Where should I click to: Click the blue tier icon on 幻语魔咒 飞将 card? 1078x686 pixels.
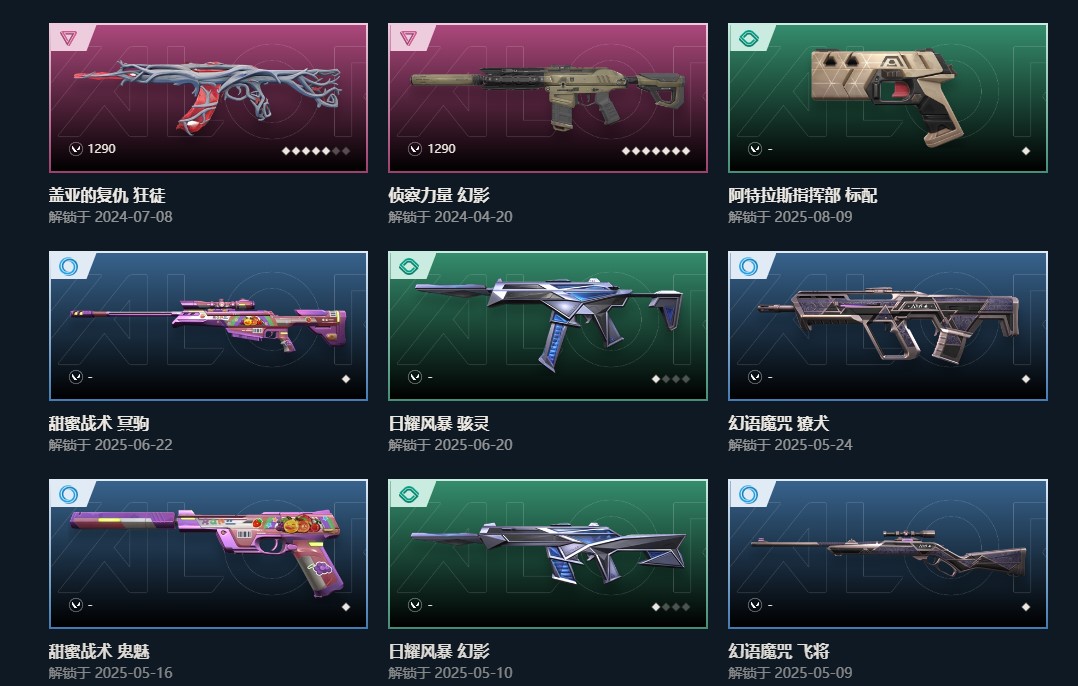[x=748, y=494]
